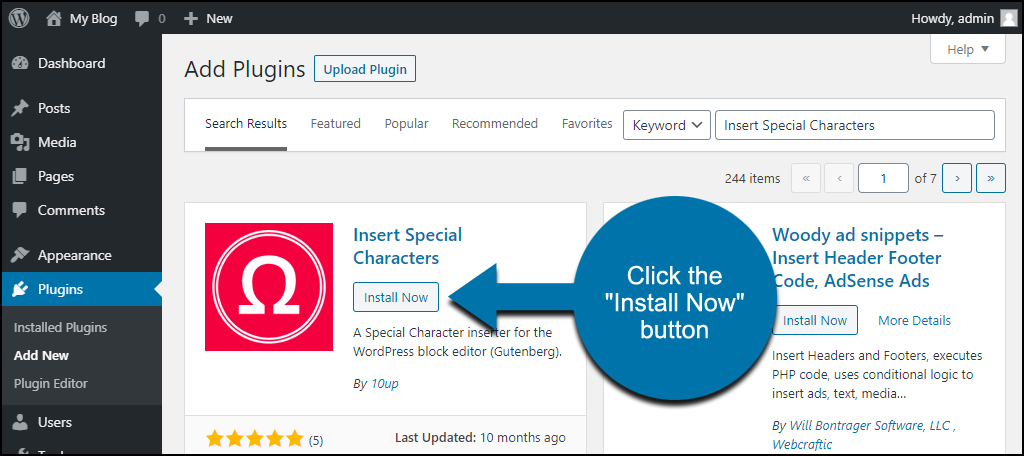Screen dimensions: 1024x456
Task: Click the Users person icon
Action: tap(20, 423)
